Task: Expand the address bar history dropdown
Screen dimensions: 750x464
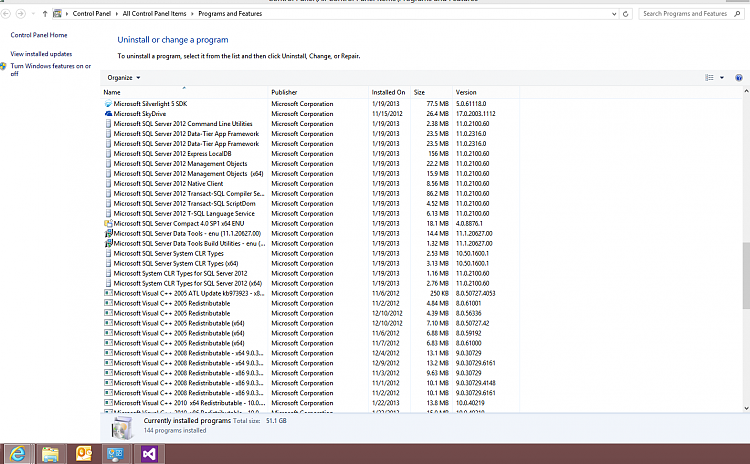Action: [x=614, y=14]
